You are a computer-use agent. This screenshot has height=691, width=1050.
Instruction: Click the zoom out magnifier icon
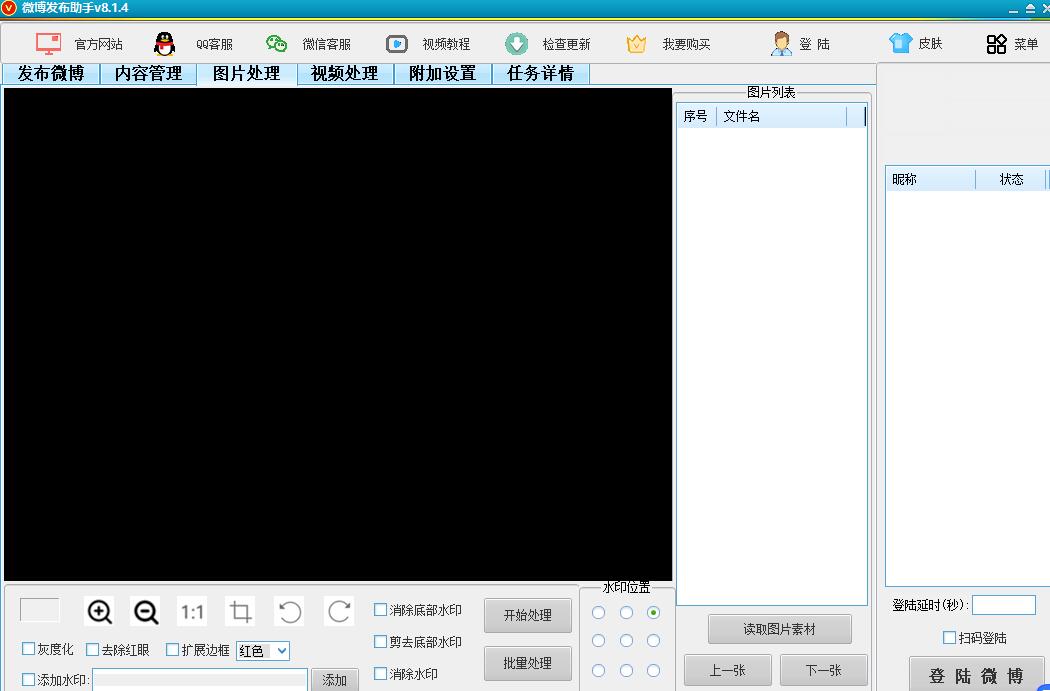click(x=146, y=612)
